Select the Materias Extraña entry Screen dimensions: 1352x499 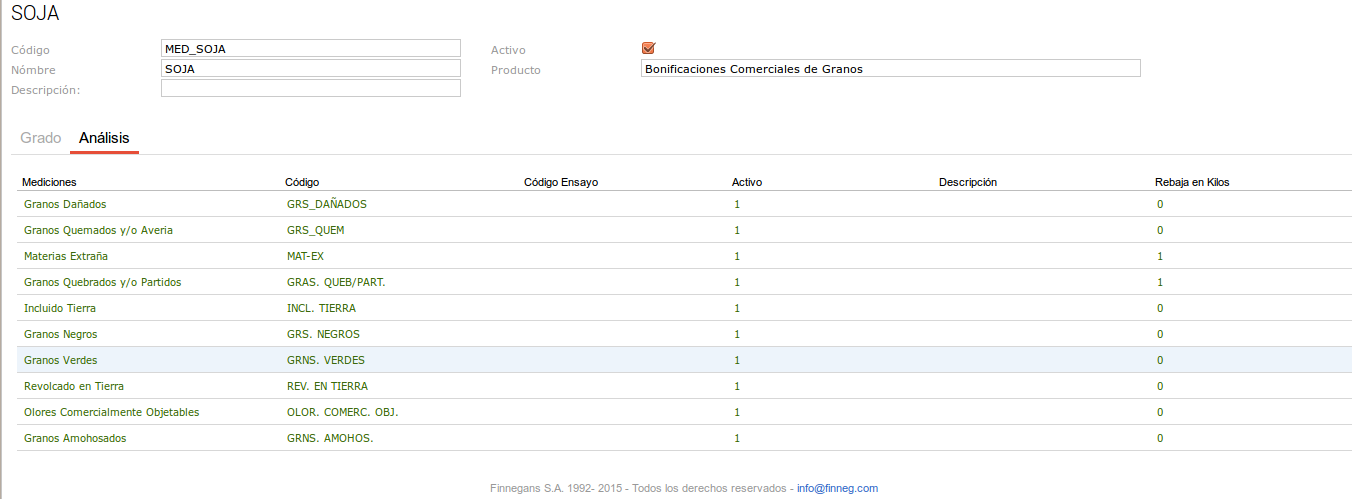tap(66, 256)
